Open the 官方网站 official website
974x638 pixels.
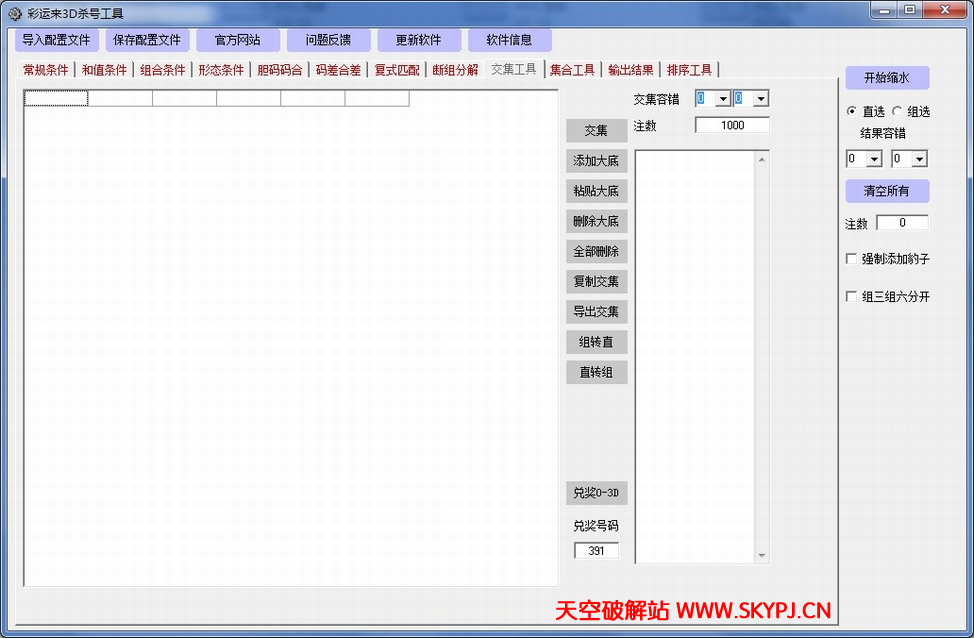[238, 39]
